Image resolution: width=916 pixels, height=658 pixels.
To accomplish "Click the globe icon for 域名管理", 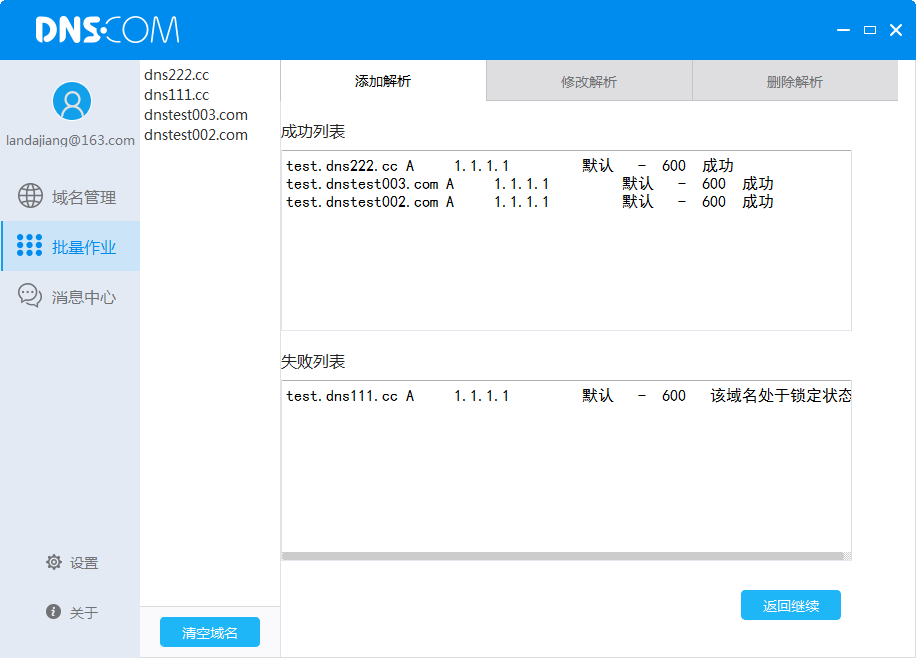I will pos(30,196).
